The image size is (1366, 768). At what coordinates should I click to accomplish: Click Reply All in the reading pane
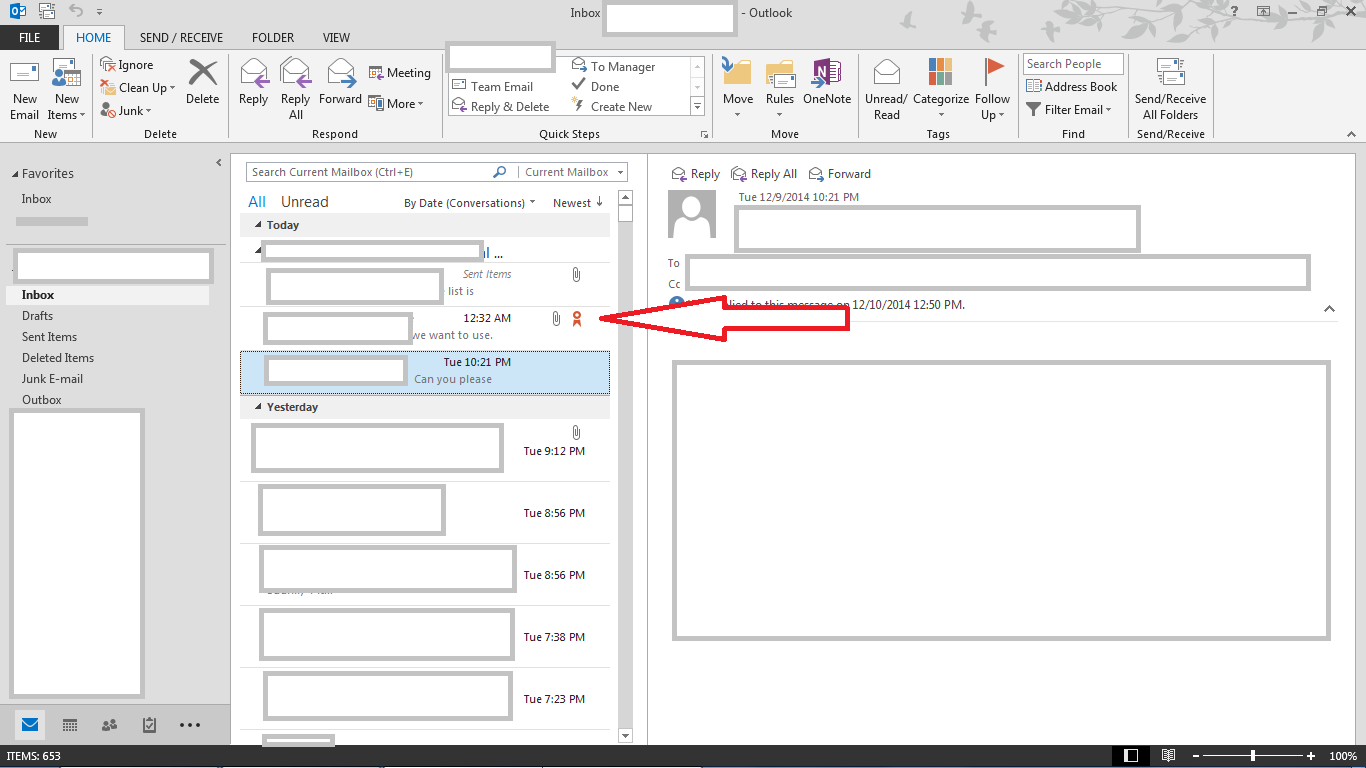765,174
